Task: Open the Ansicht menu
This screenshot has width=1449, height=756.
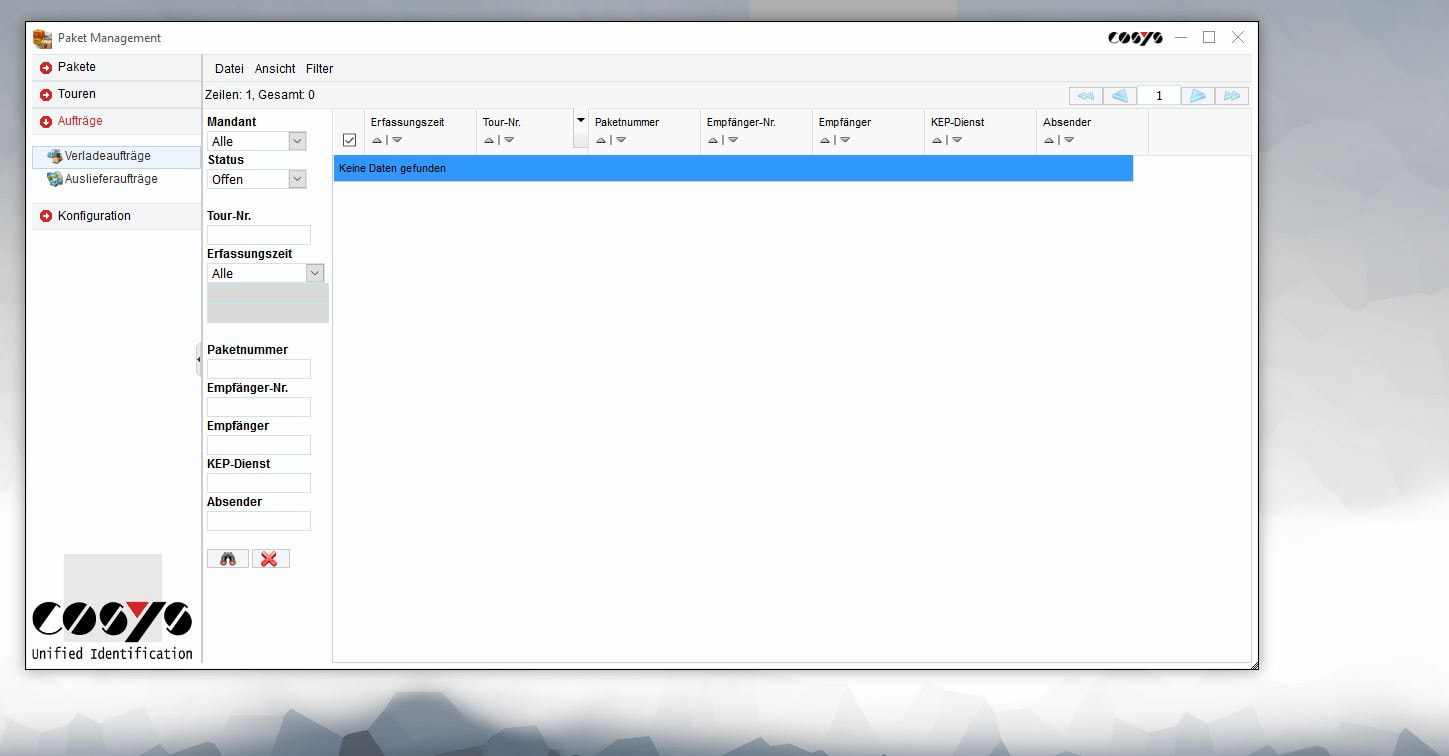Action: (x=275, y=69)
